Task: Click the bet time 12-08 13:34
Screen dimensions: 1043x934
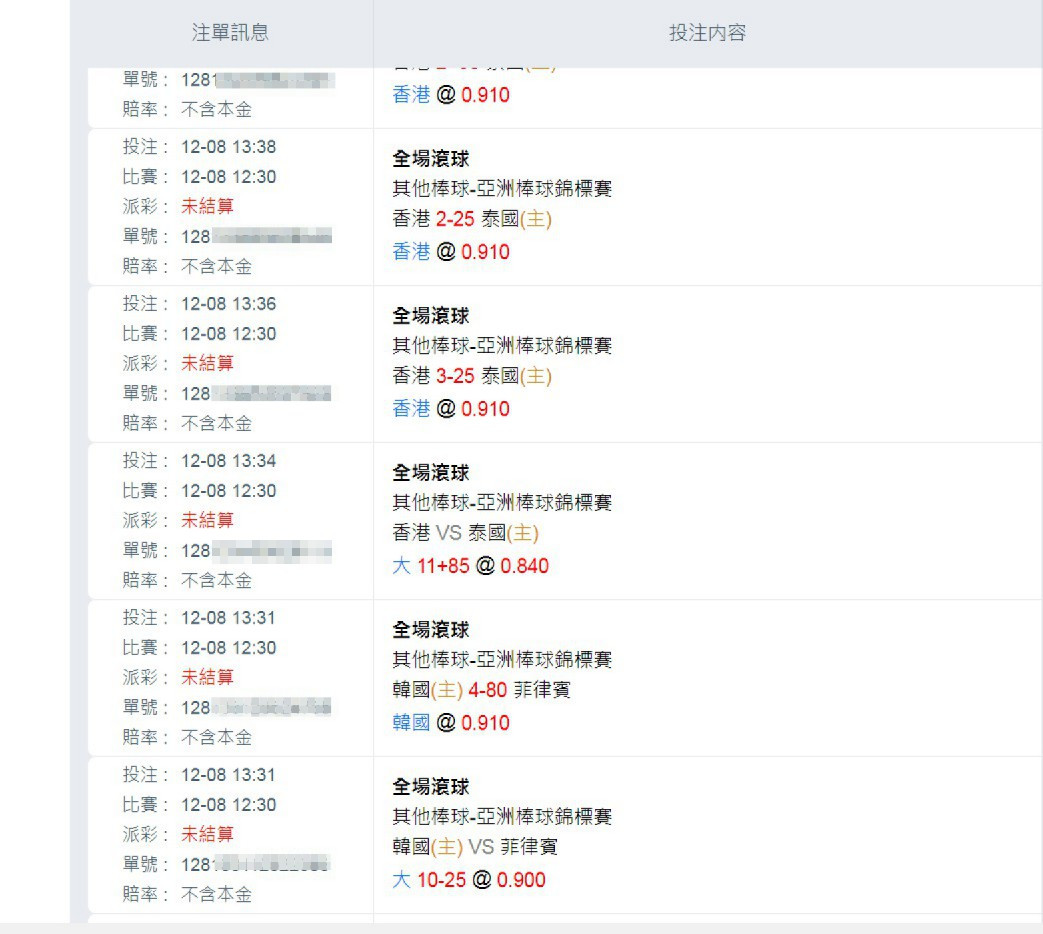Action: tap(228, 460)
